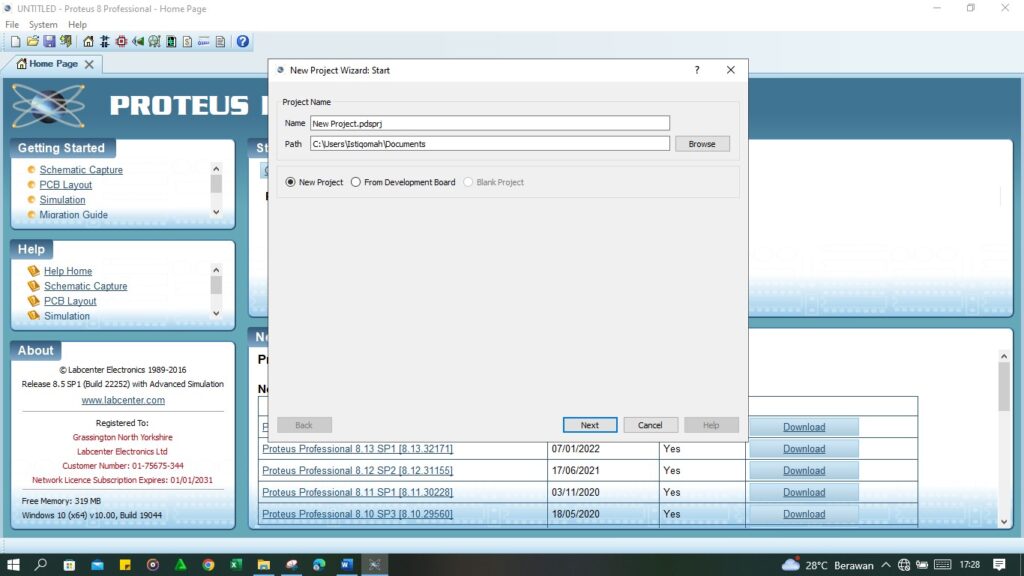Click the Save Project toolbar icon
This screenshot has width=1024, height=576.
click(x=49, y=42)
